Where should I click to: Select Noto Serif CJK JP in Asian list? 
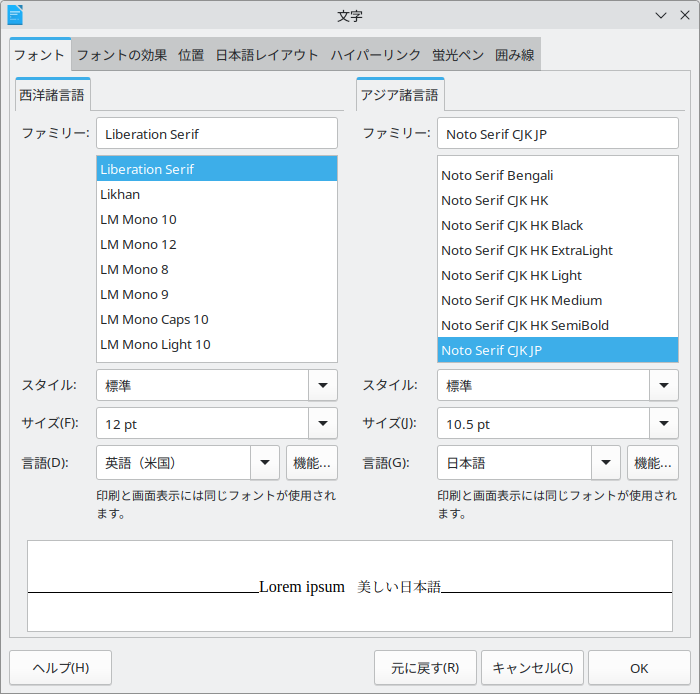click(x=558, y=350)
